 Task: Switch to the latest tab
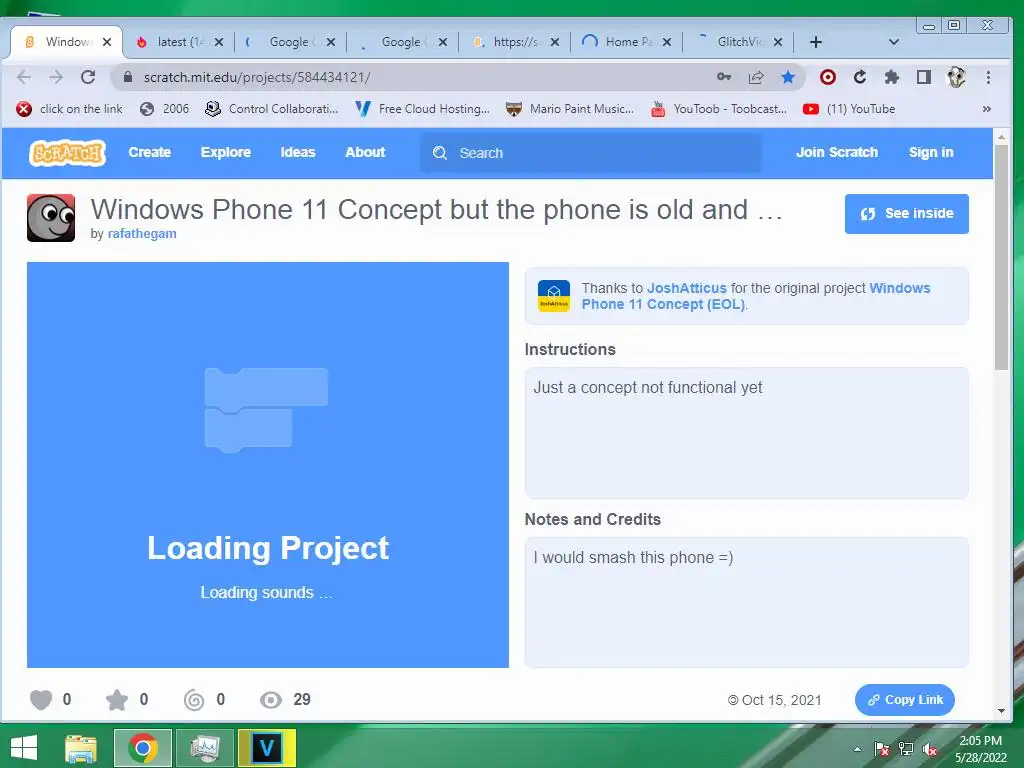pos(178,42)
